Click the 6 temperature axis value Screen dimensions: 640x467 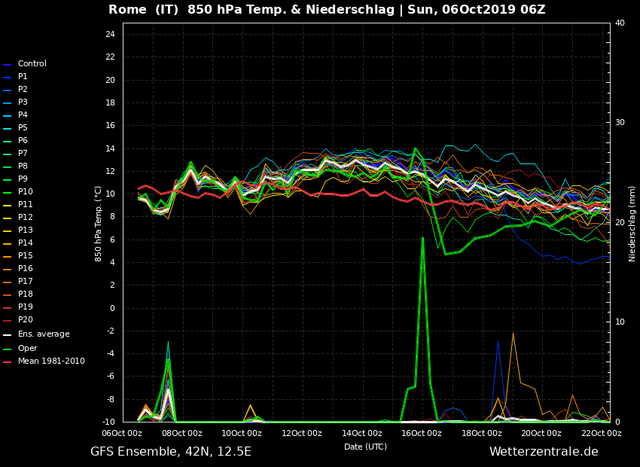[x=113, y=240]
